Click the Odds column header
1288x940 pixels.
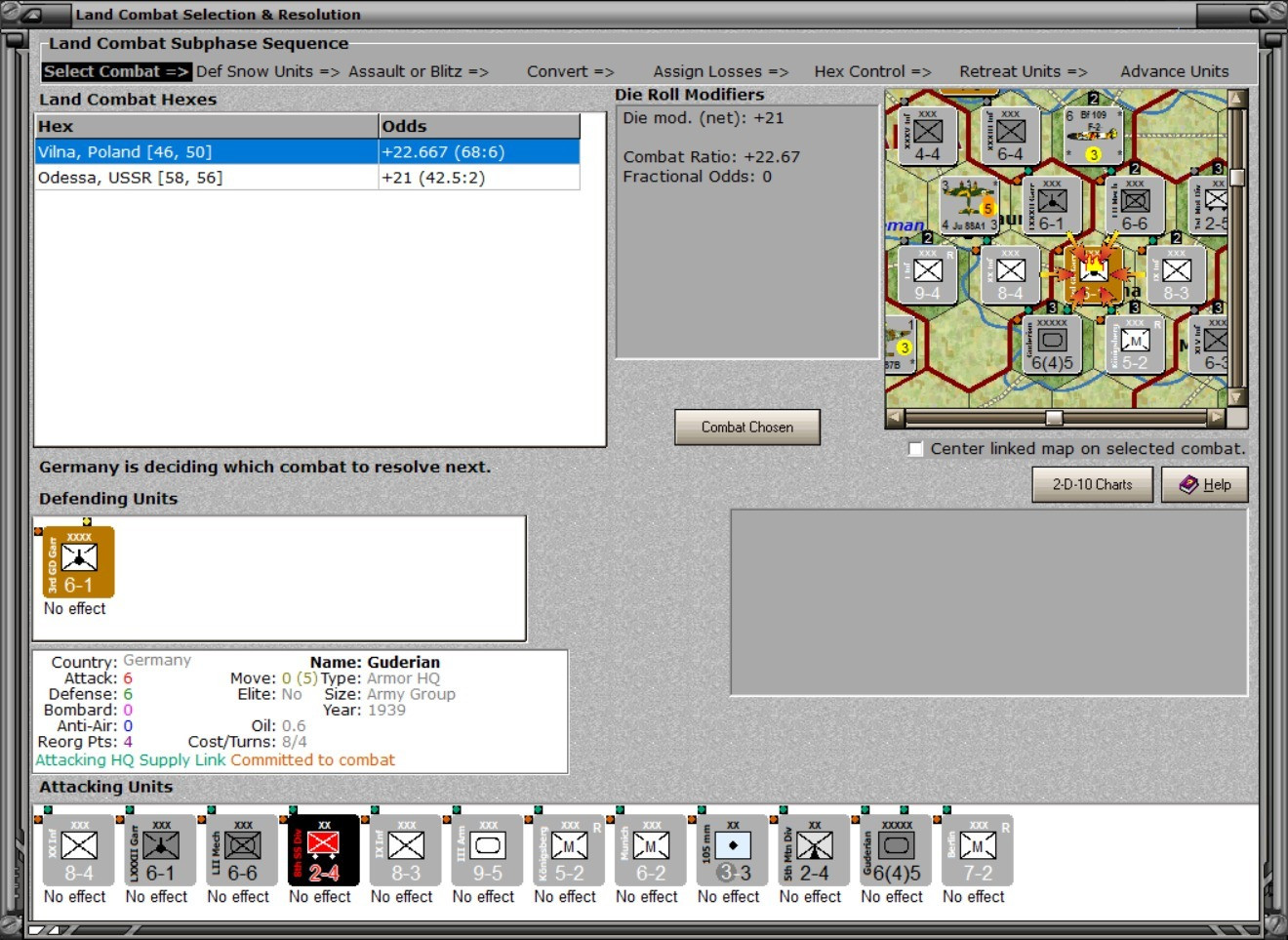pyautogui.click(x=479, y=126)
